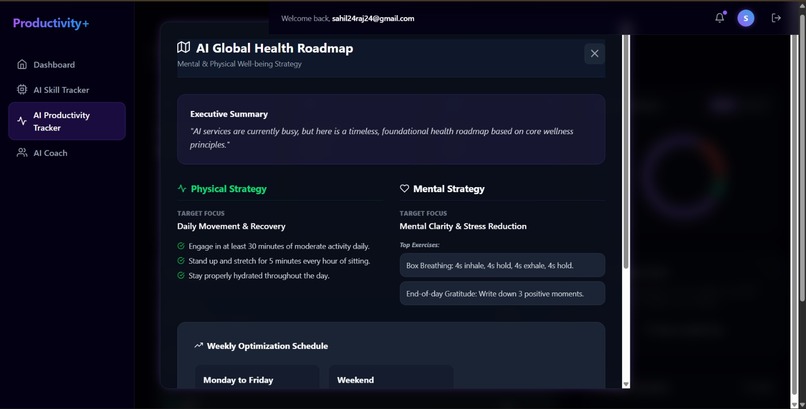Click the heart icon beside Mental Strategy
The height and width of the screenshot is (409, 806).
(x=405, y=189)
